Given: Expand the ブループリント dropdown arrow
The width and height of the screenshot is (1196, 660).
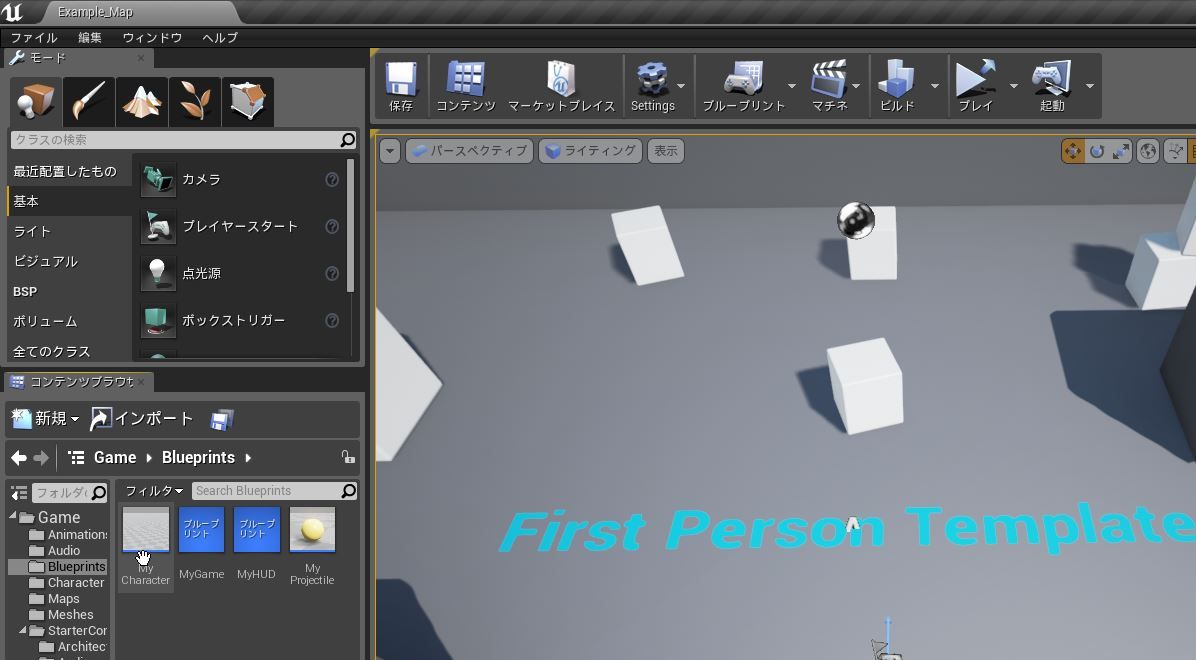Looking at the screenshot, I should 792,86.
